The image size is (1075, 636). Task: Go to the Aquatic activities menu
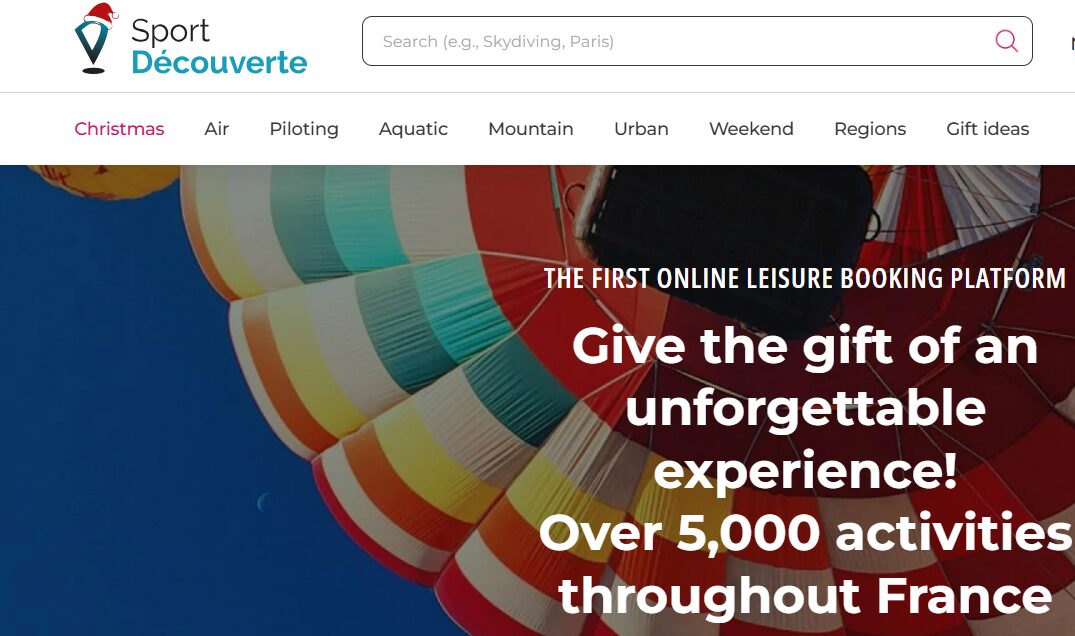(x=413, y=129)
